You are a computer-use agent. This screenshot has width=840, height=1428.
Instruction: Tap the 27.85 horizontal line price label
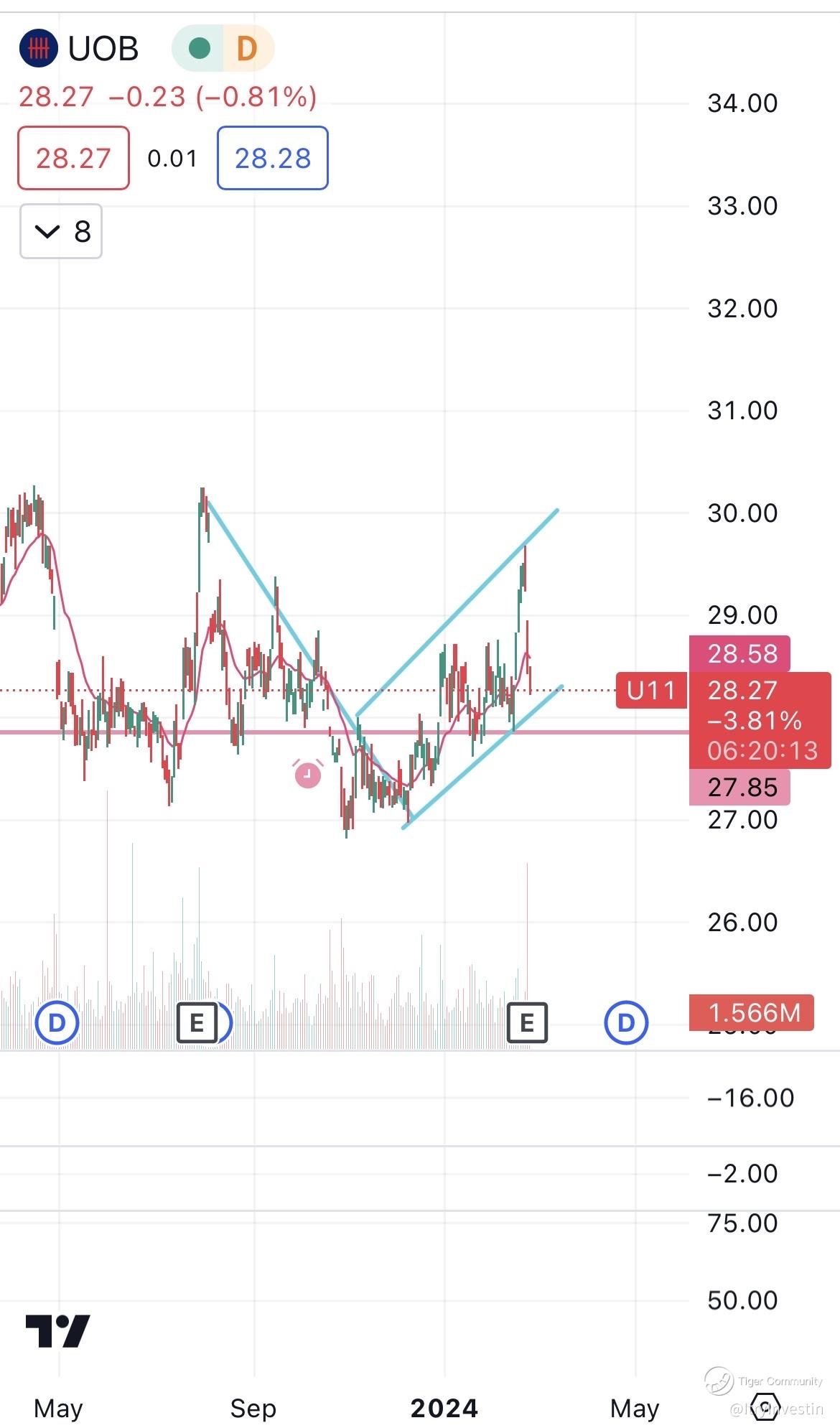[x=740, y=788]
